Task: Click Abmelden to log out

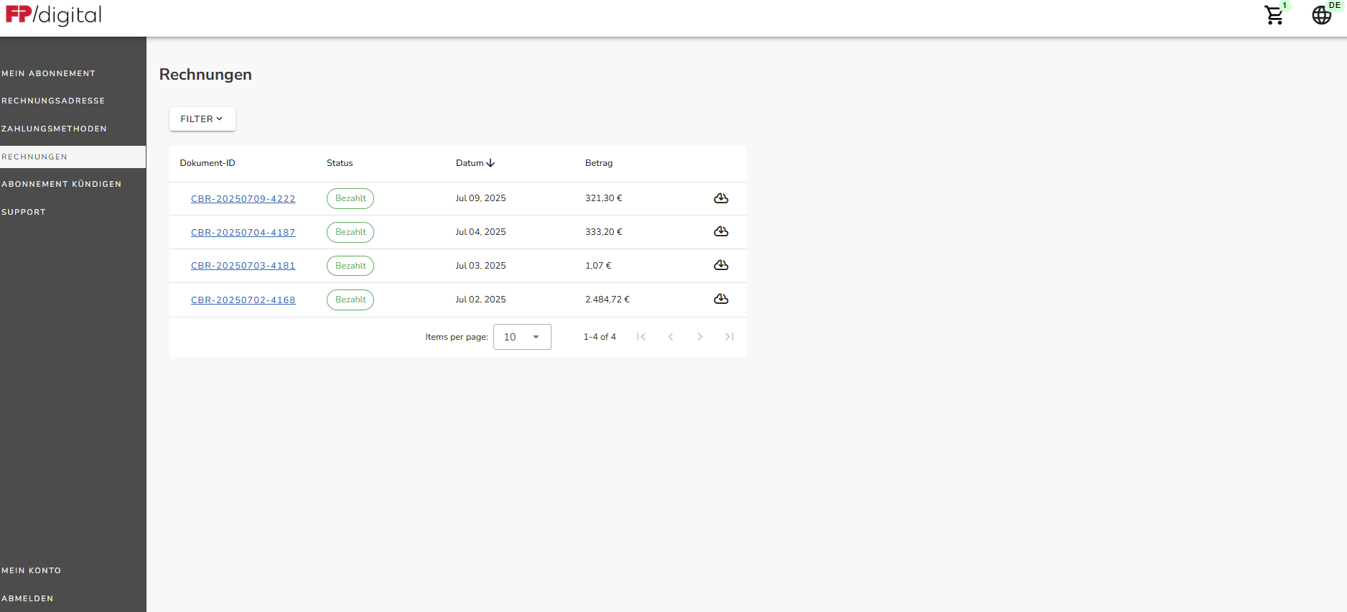Action: [x=28, y=598]
